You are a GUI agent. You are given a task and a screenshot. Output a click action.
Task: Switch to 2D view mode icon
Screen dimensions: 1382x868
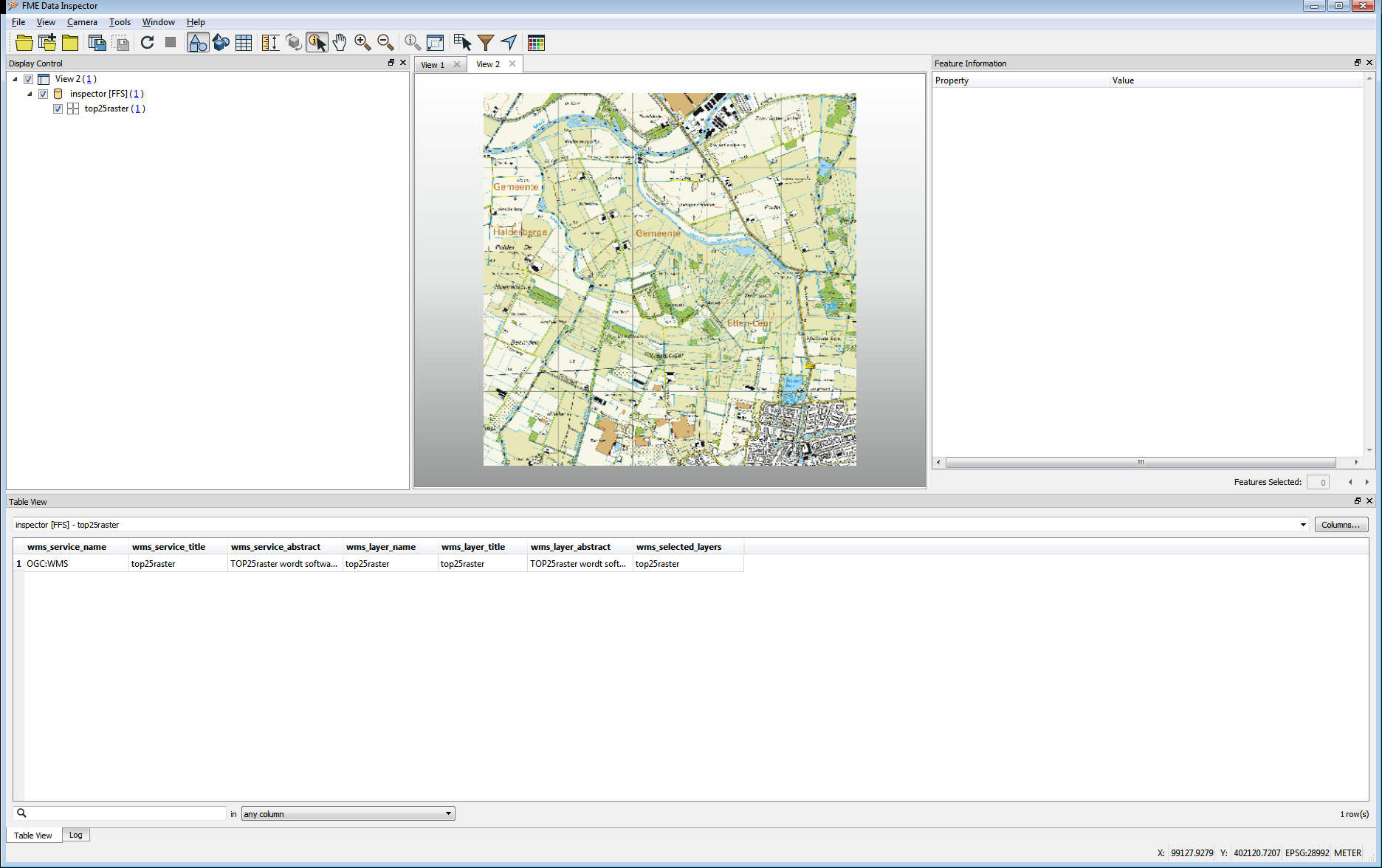tap(198, 43)
